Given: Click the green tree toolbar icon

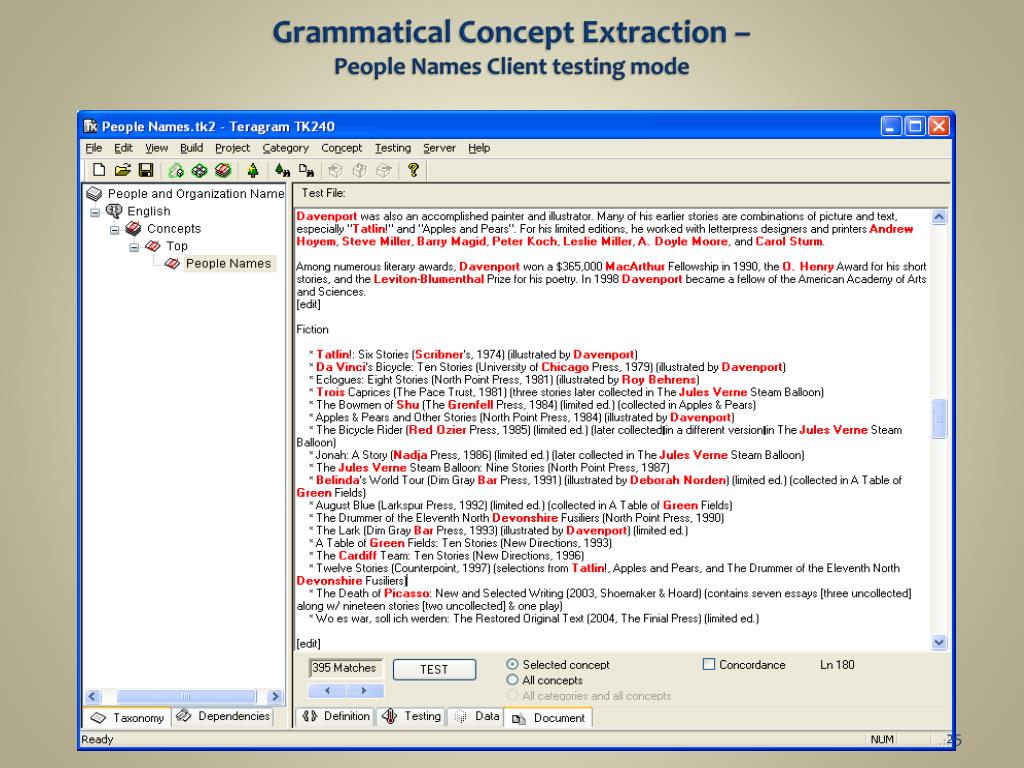Looking at the screenshot, I should click(x=253, y=170).
